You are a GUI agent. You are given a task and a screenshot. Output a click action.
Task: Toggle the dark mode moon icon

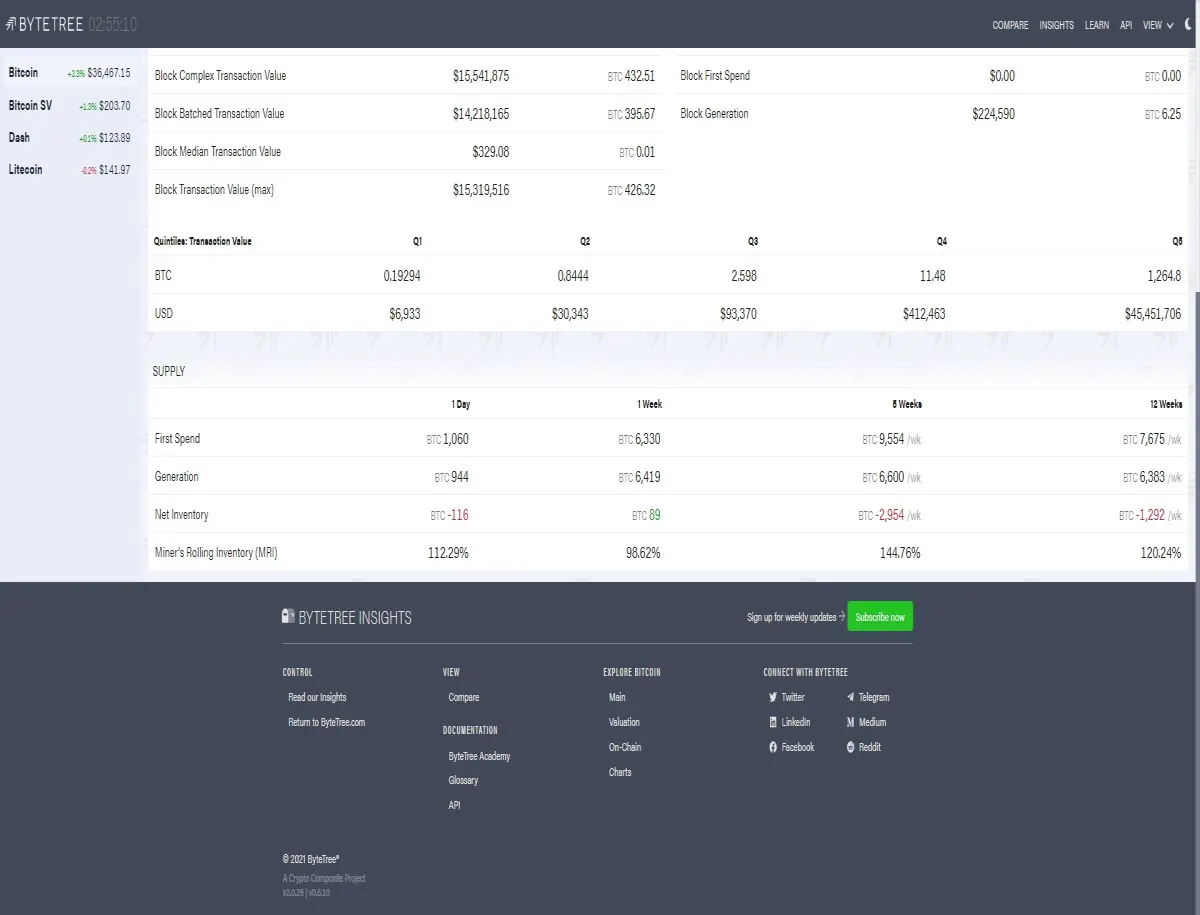[1189, 25]
